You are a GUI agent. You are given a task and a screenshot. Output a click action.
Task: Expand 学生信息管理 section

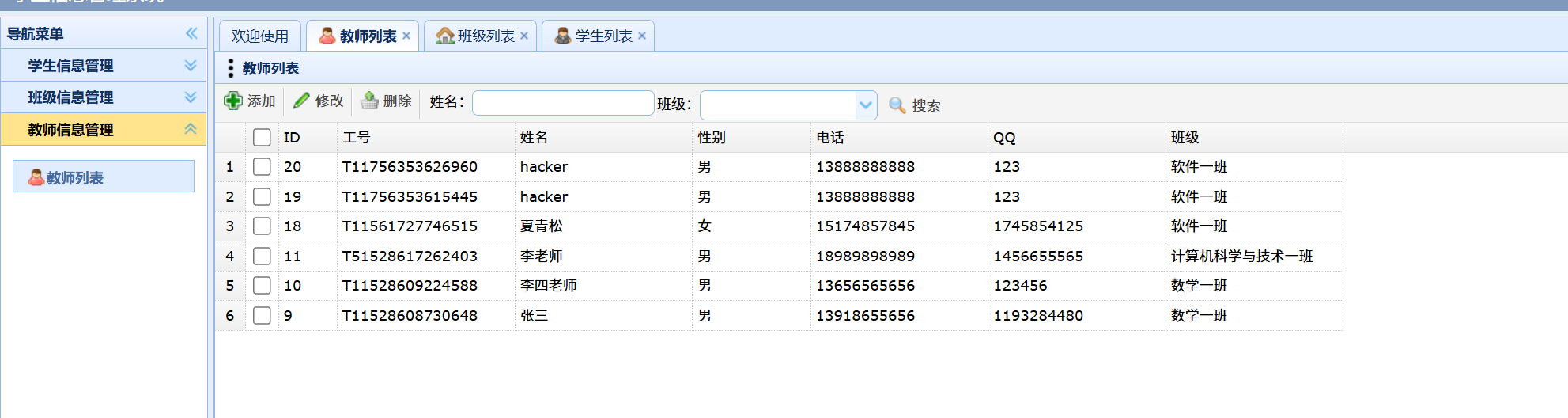(x=191, y=65)
